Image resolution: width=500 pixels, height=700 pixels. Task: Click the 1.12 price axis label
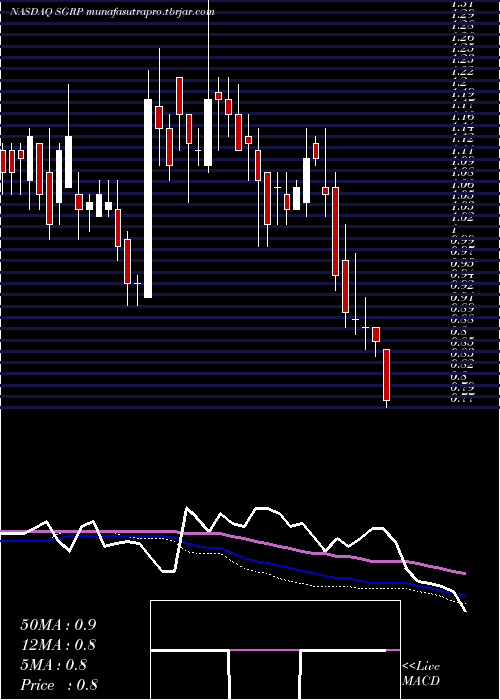(x=463, y=139)
